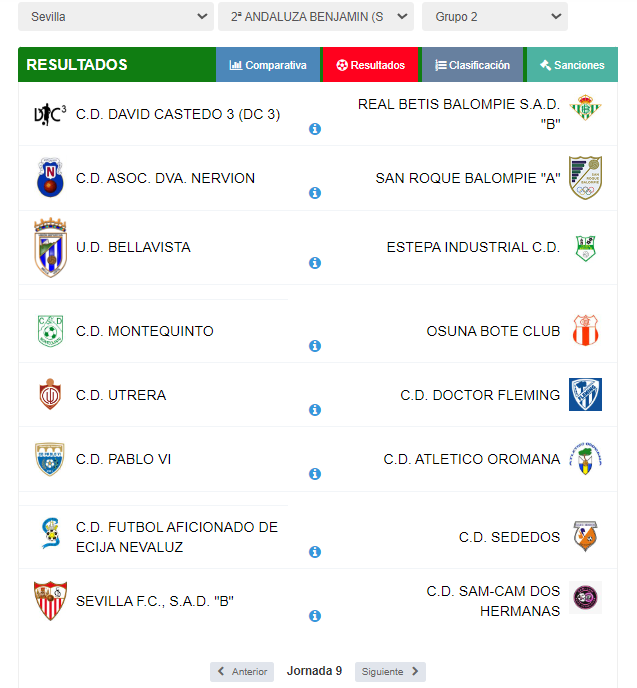Go to the Resultados tab

coord(371,65)
